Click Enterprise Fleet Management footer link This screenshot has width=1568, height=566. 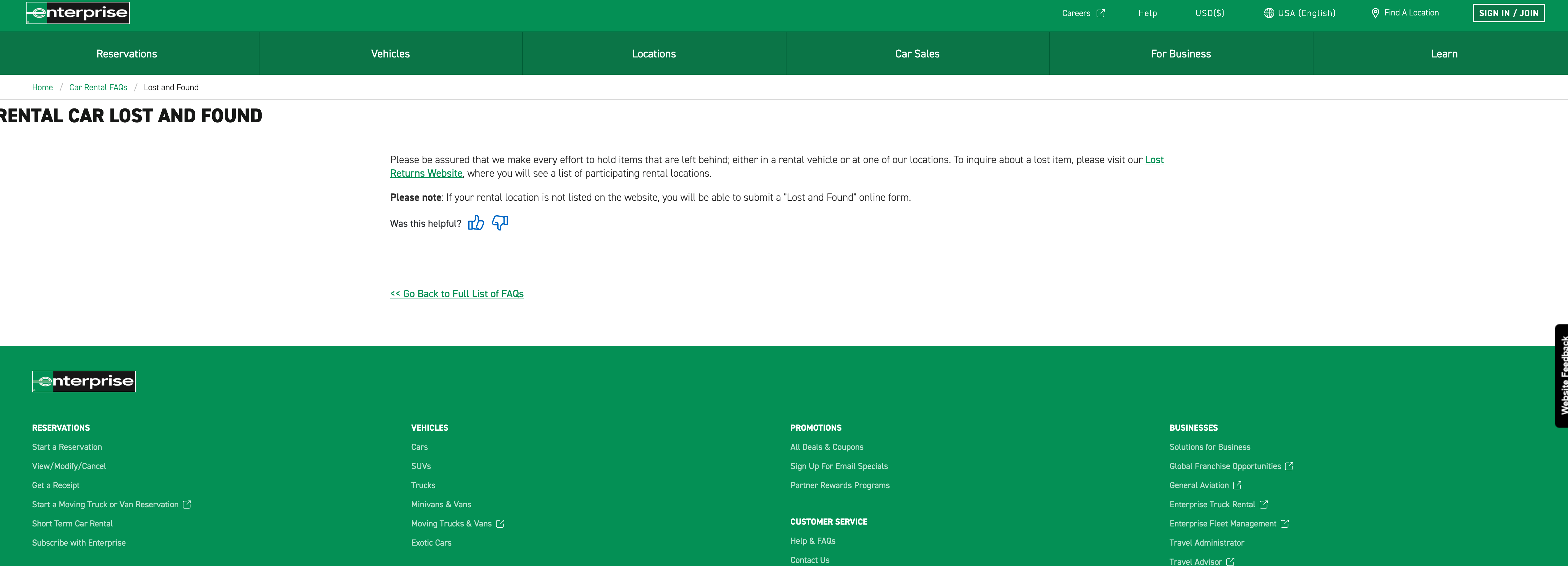[x=1222, y=523]
